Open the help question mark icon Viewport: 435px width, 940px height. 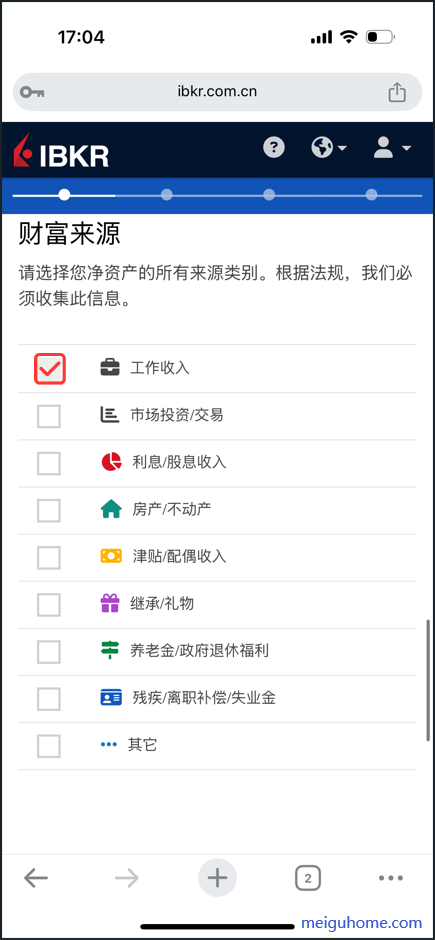[274, 147]
